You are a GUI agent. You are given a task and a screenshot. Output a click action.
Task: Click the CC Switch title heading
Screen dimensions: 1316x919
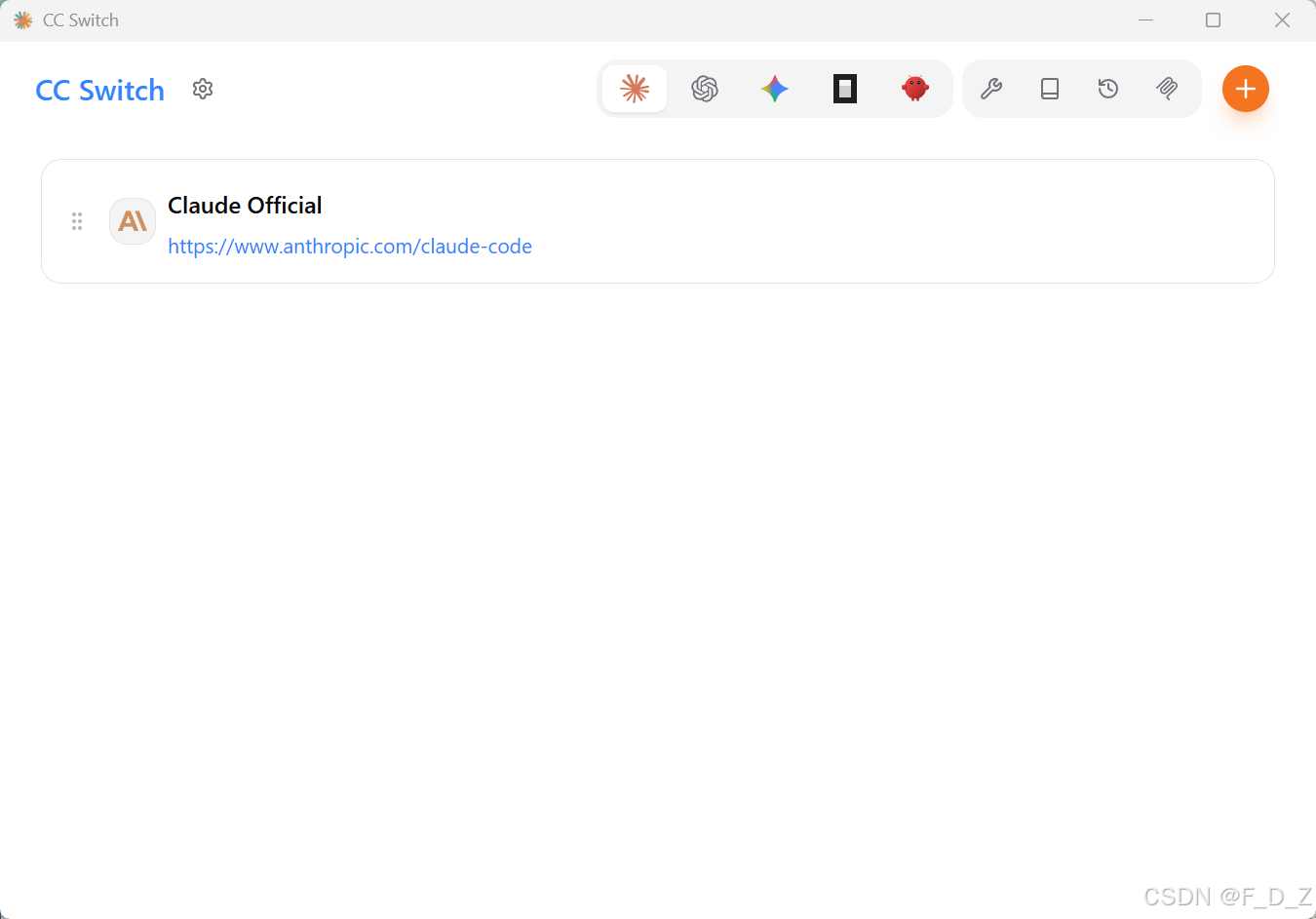(x=99, y=90)
